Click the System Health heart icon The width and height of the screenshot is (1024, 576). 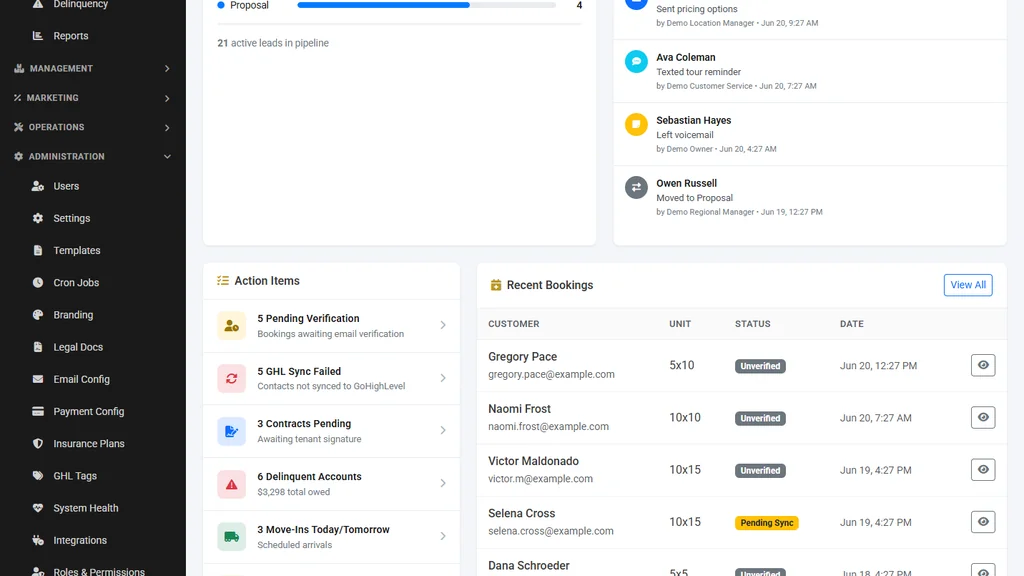(x=38, y=507)
